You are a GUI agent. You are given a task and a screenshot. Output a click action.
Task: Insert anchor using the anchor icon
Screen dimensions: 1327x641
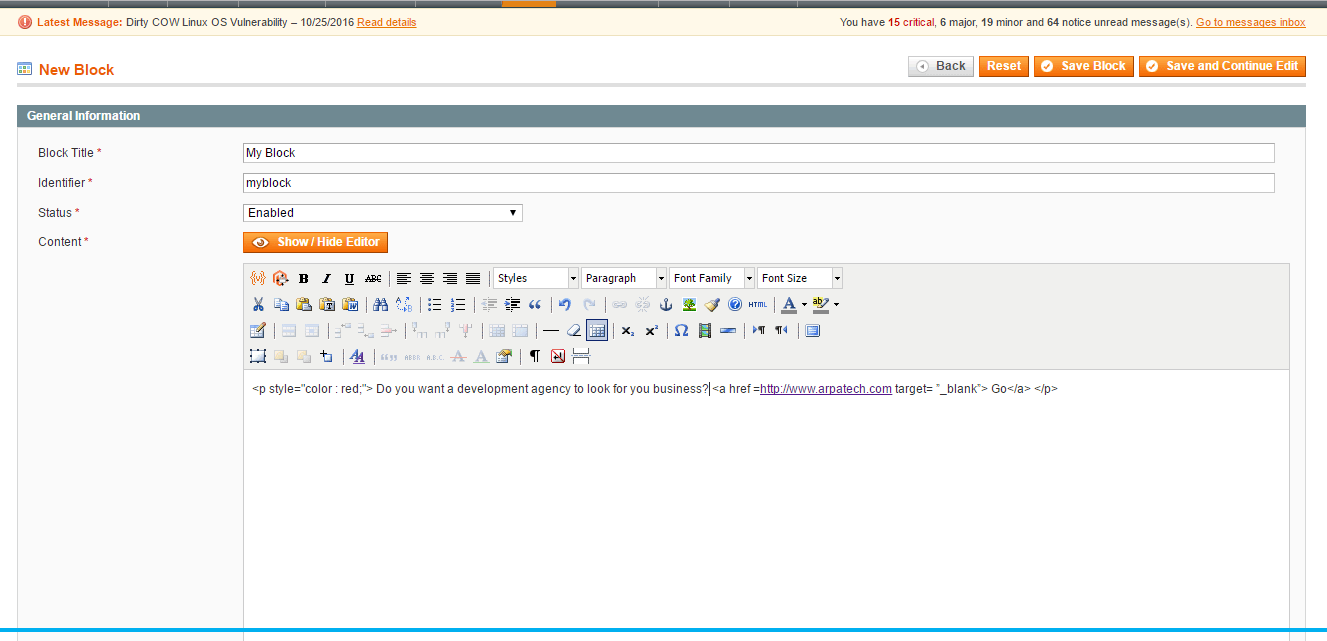(x=666, y=305)
